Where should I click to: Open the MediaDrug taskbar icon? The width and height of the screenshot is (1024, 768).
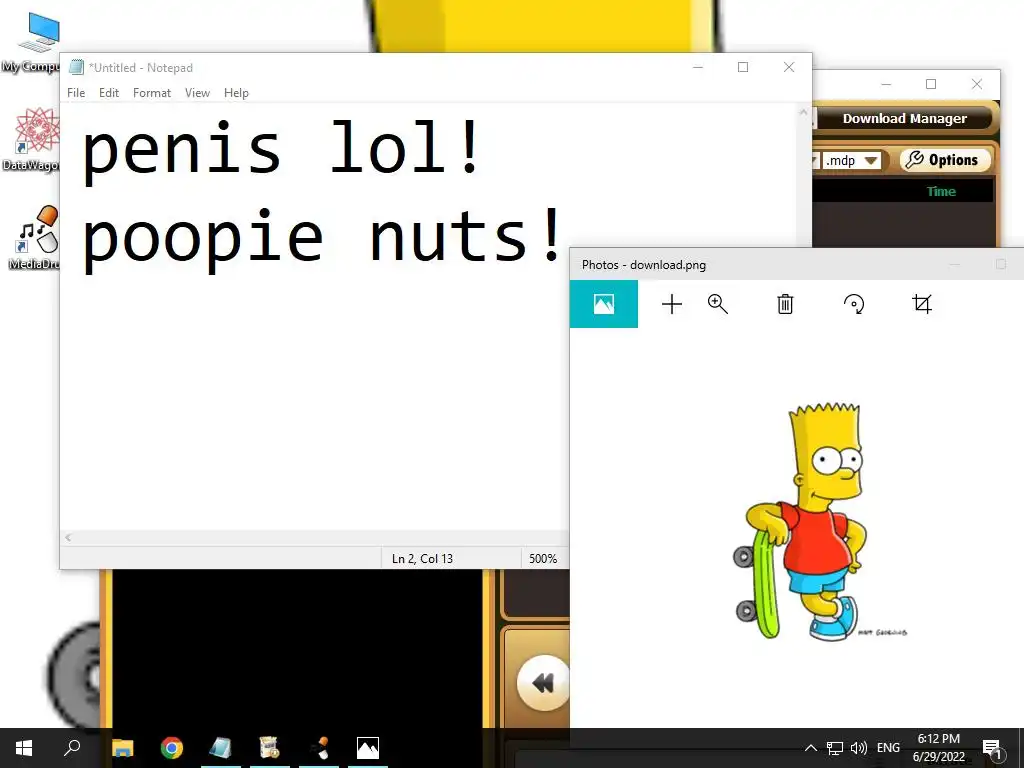319,748
